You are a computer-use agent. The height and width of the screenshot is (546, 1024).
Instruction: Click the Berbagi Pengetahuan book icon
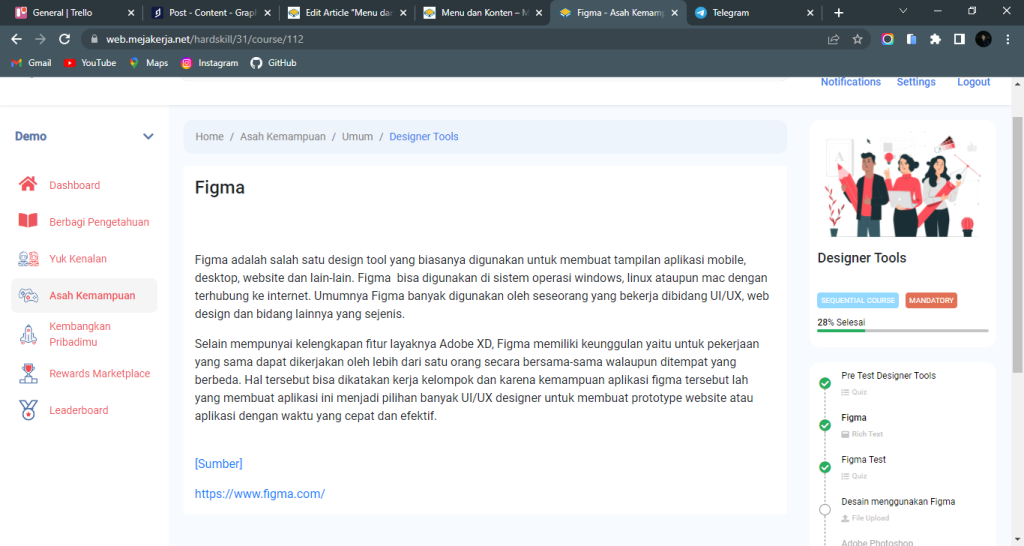27,221
